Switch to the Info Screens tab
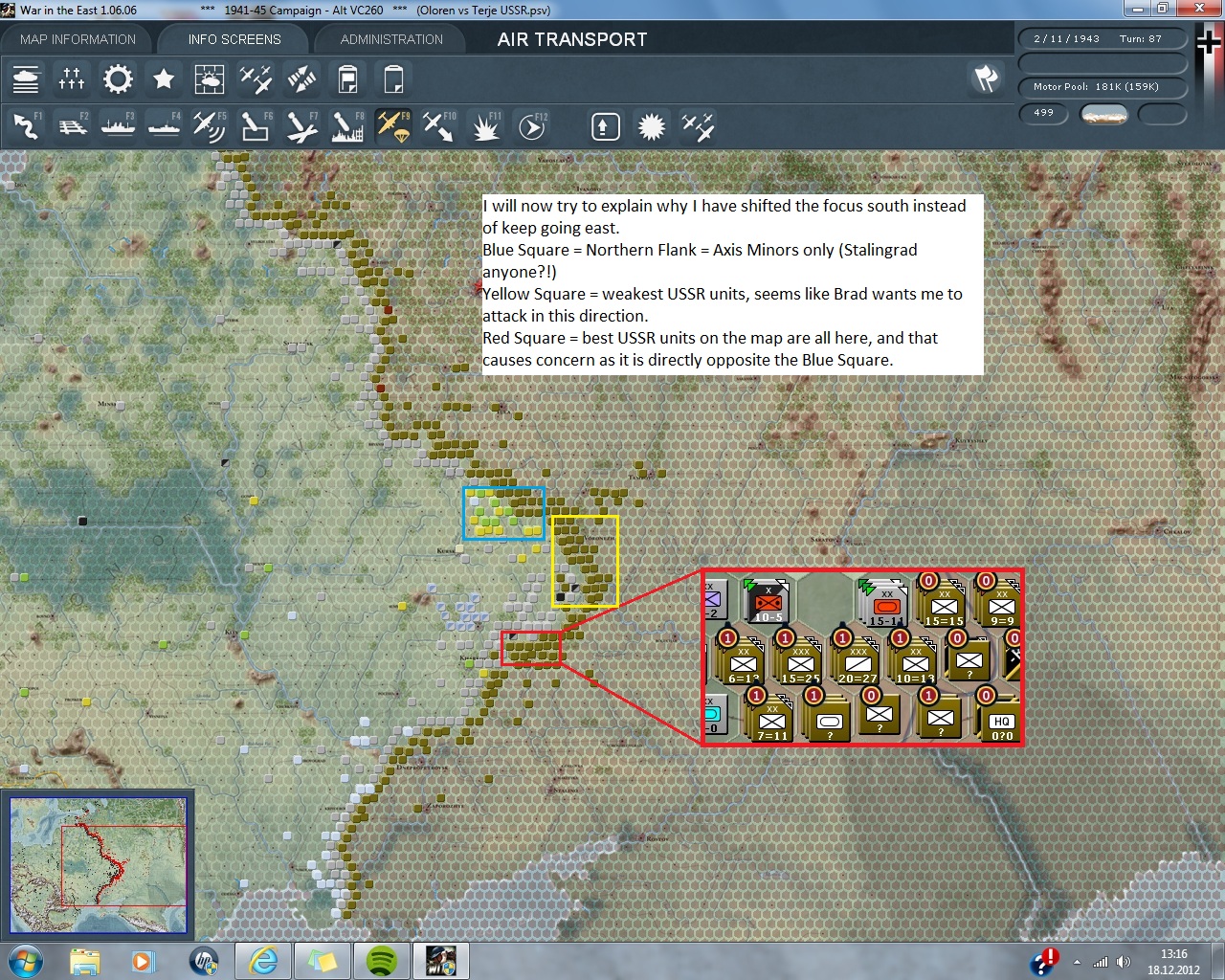Image resolution: width=1225 pixels, height=980 pixels. pos(234,39)
